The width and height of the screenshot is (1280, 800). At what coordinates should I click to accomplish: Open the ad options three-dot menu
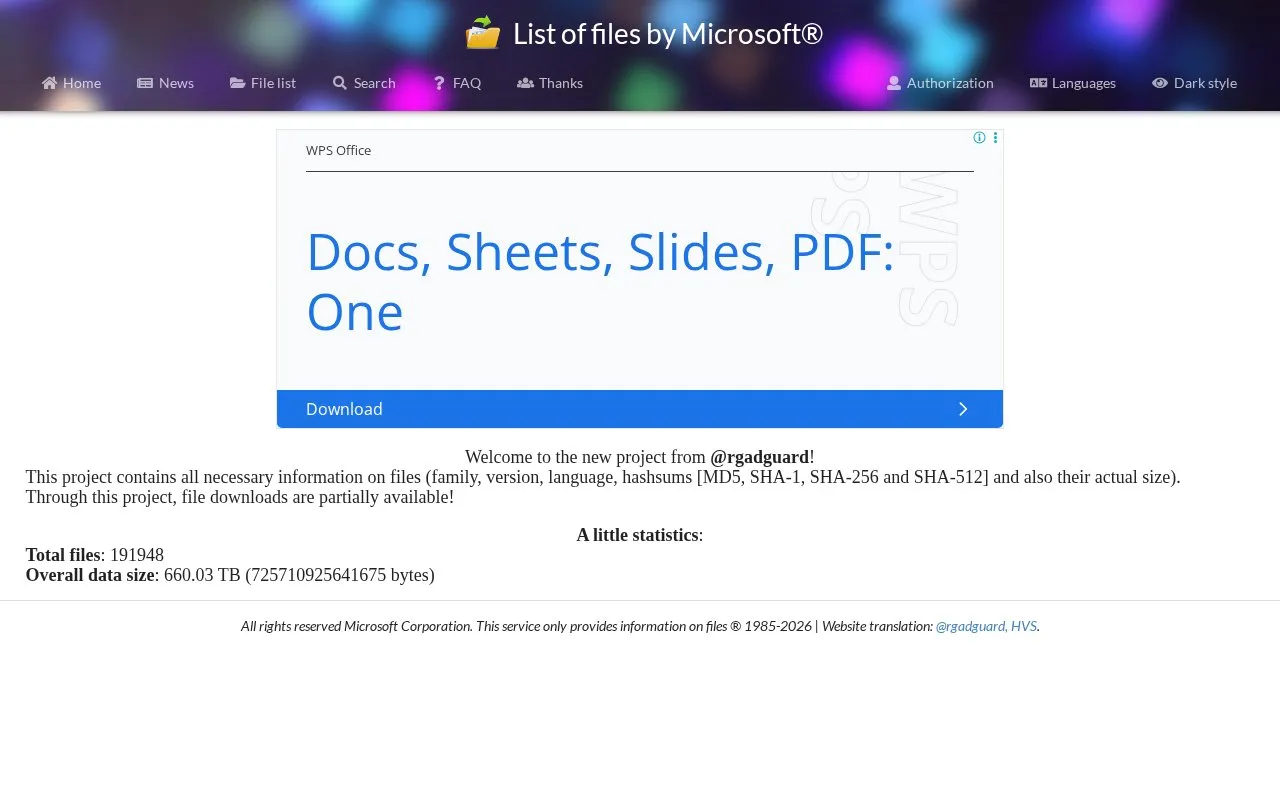coord(995,138)
